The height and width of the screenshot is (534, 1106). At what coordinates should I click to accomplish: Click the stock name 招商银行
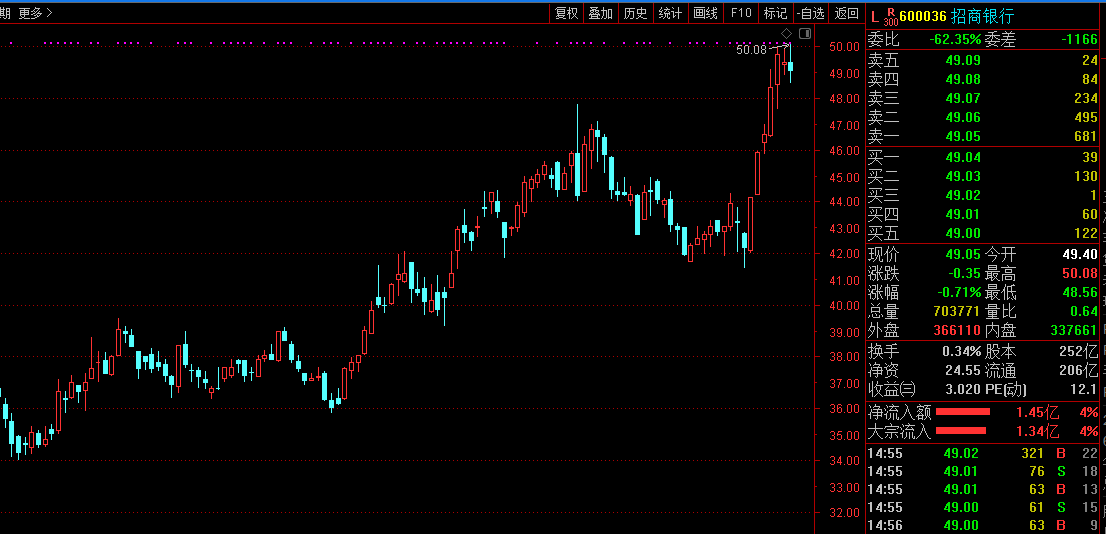[982, 16]
